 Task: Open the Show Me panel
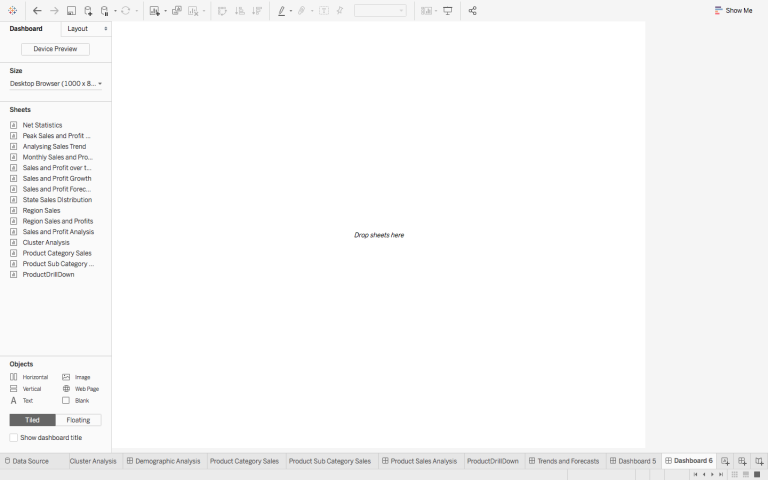coord(733,10)
